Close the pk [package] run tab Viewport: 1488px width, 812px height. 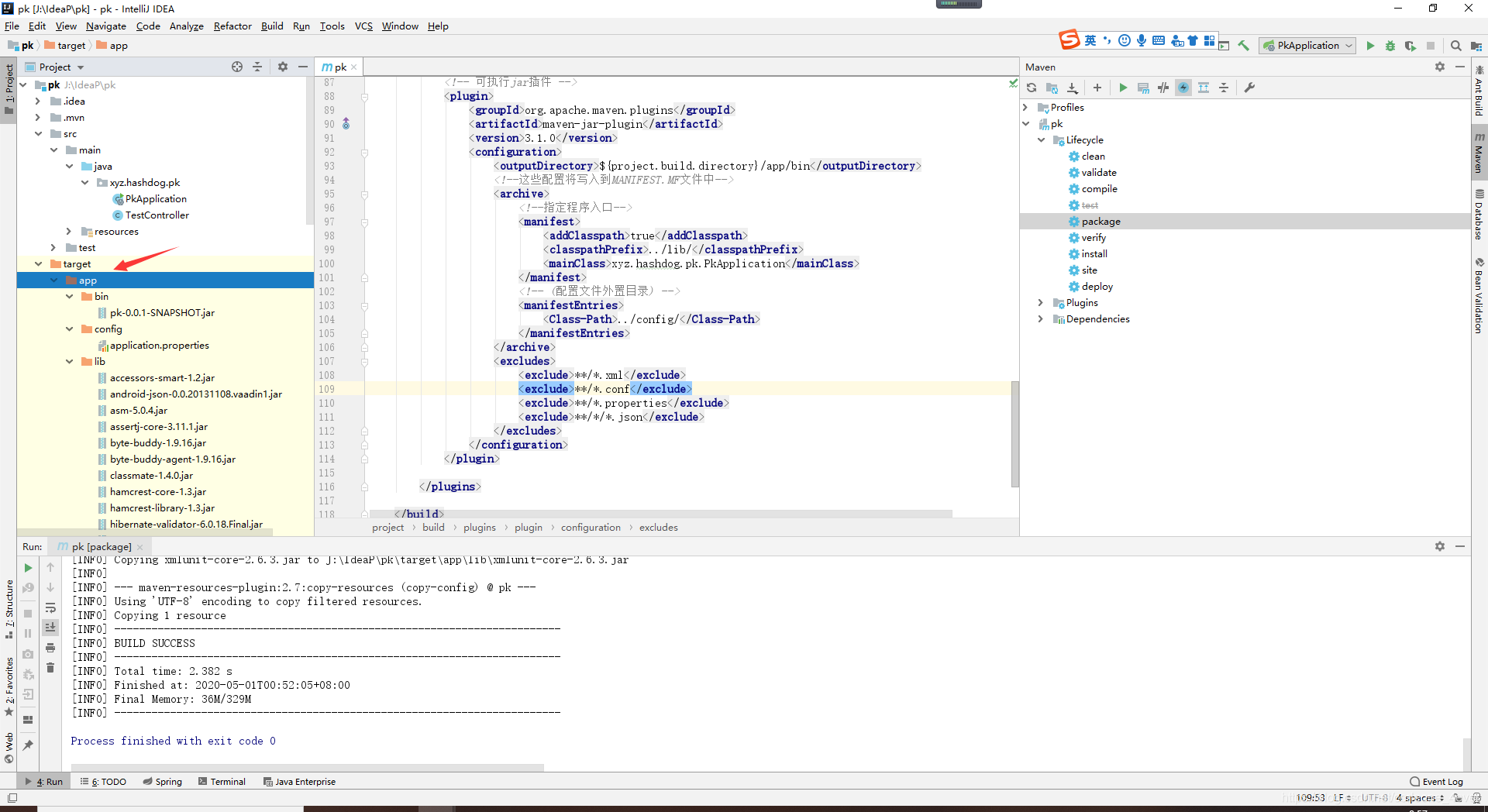pos(140,547)
